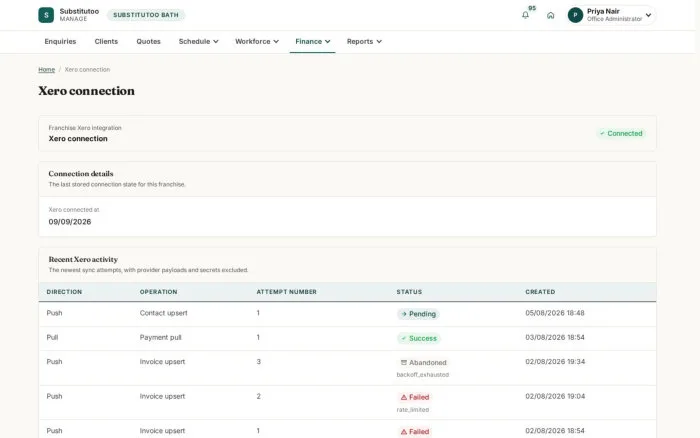Open the Finance dropdown menu
Image resolution: width=700 pixels, height=438 pixels.
click(312, 42)
